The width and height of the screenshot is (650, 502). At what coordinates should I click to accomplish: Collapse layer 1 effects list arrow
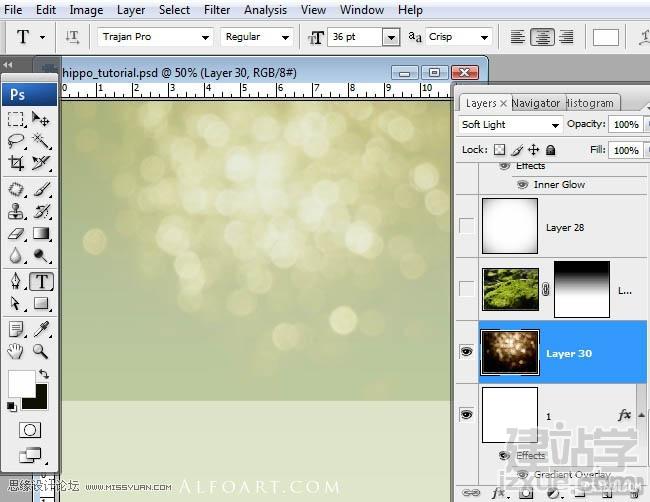pos(641,415)
